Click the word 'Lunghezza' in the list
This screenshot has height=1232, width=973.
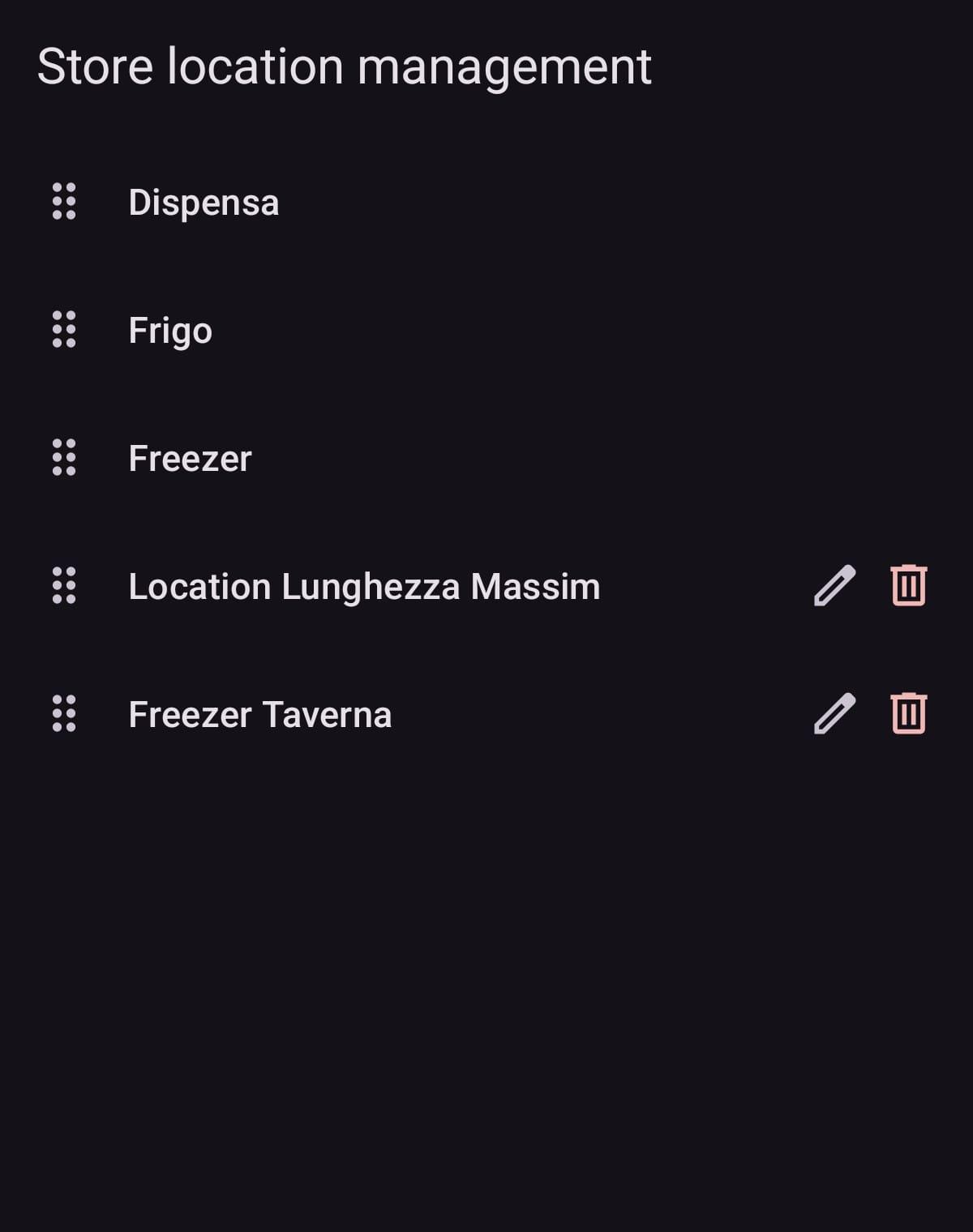click(x=371, y=587)
